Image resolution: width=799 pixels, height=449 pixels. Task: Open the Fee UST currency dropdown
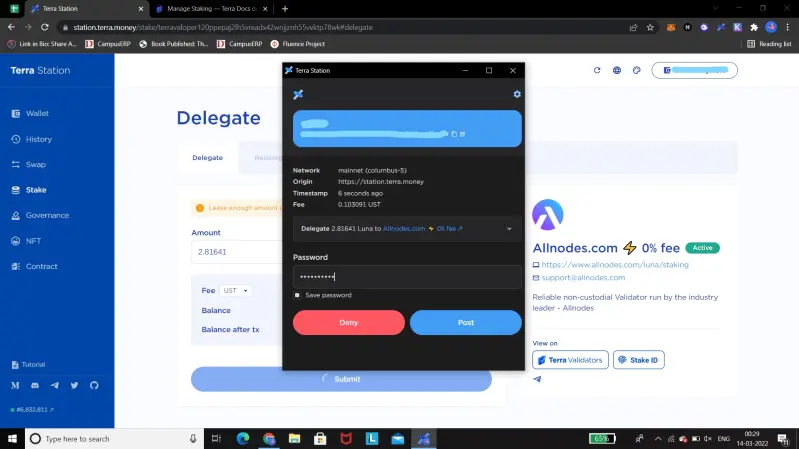[x=235, y=290]
